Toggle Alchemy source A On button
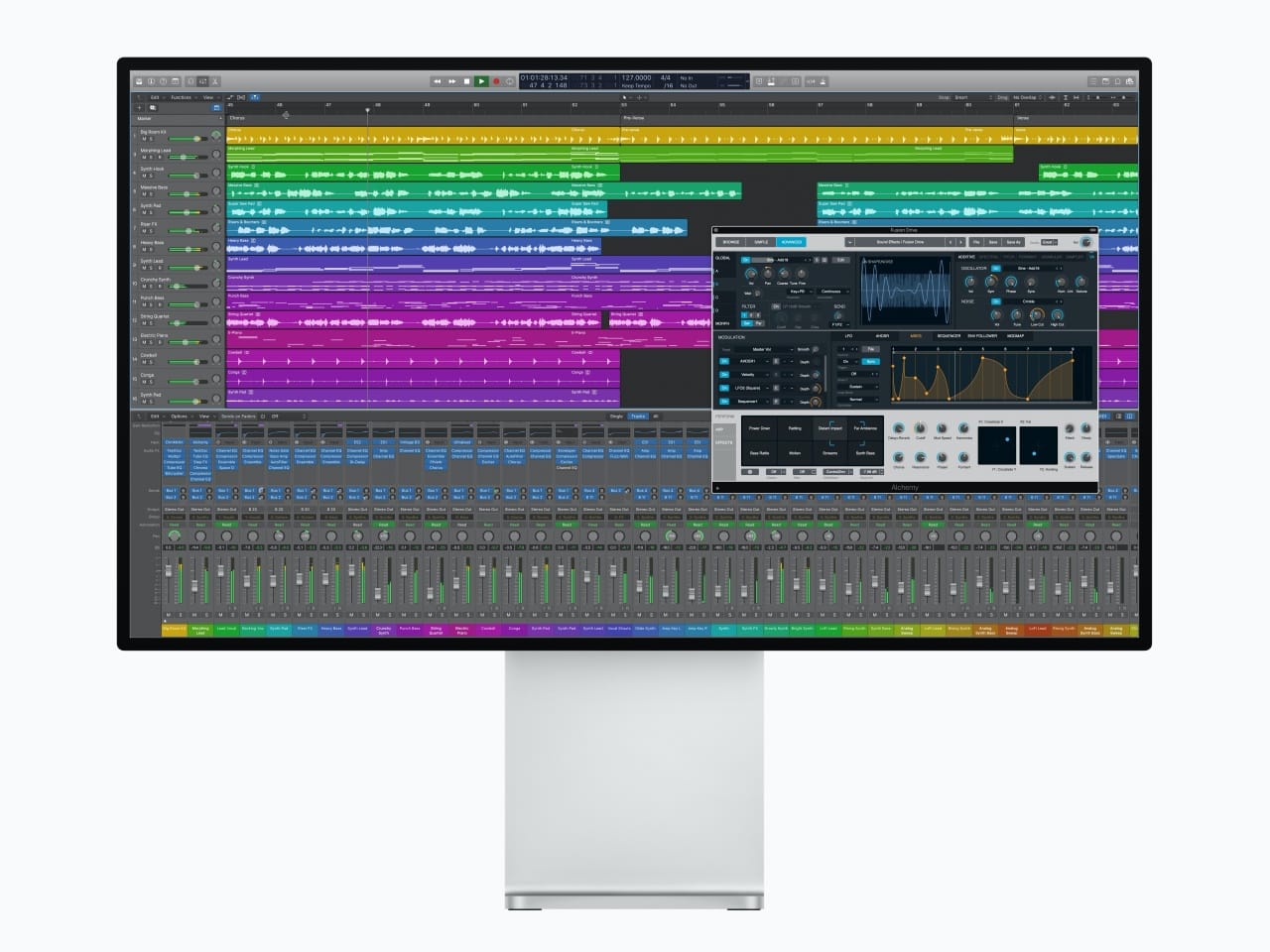 745,260
